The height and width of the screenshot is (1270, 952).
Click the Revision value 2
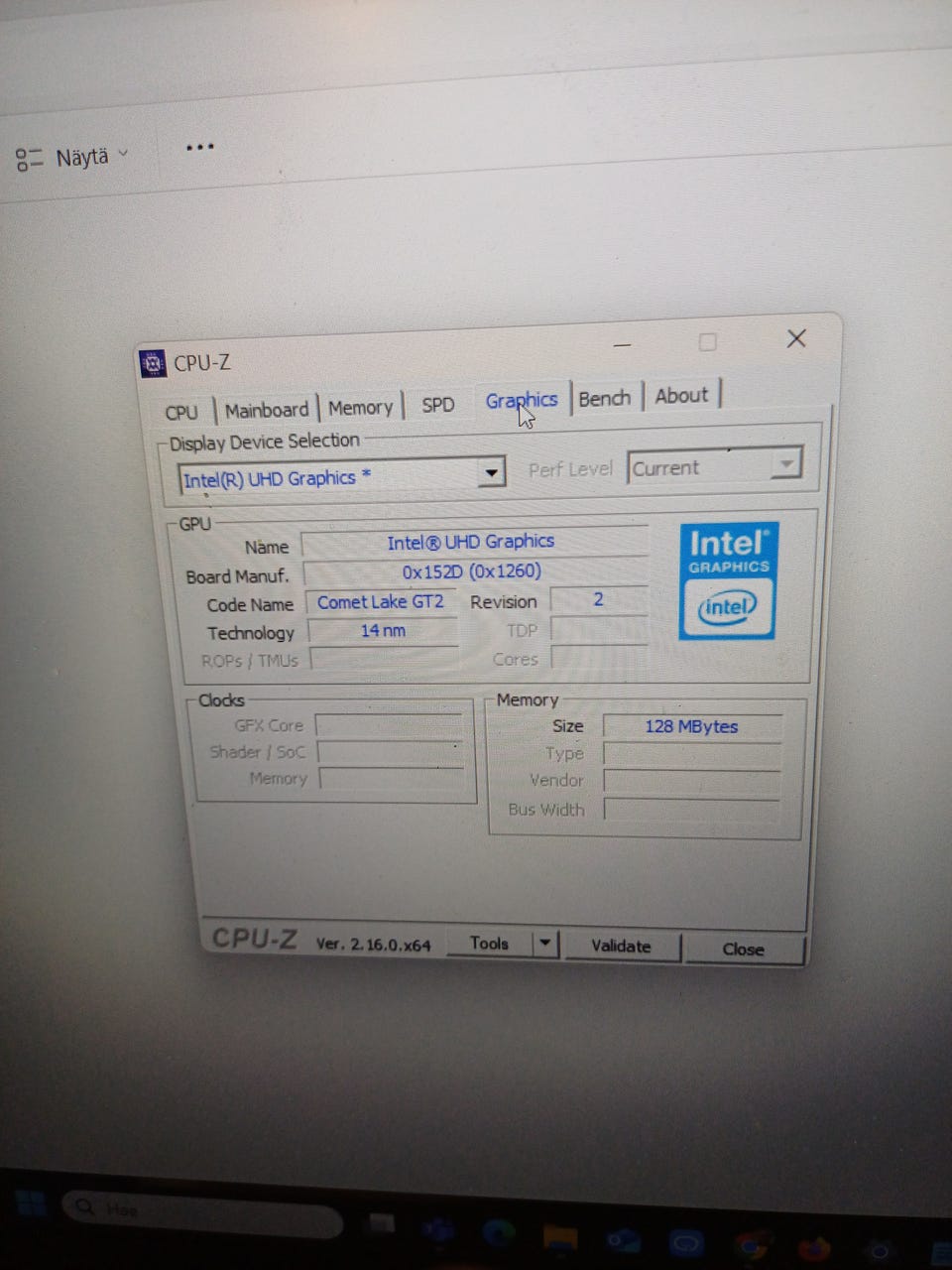(599, 599)
